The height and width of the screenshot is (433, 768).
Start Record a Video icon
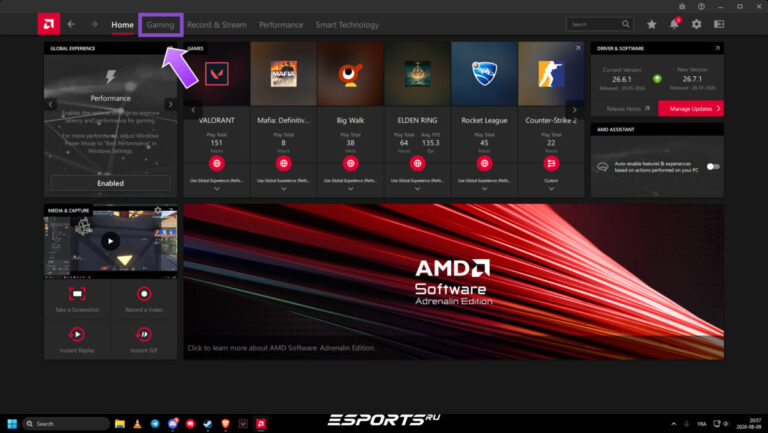[144, 294]
